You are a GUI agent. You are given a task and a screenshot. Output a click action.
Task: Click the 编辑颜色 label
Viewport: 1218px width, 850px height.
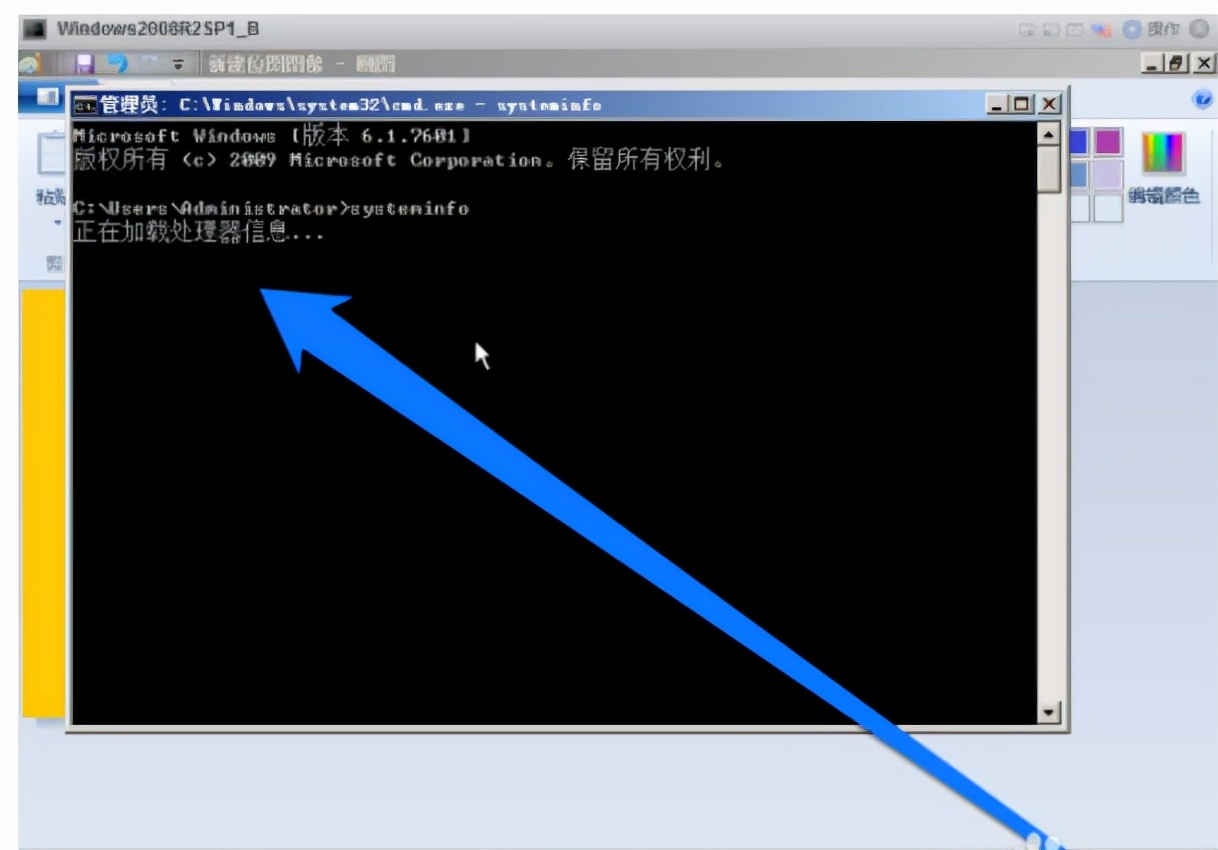click(x=1163, y=196)
